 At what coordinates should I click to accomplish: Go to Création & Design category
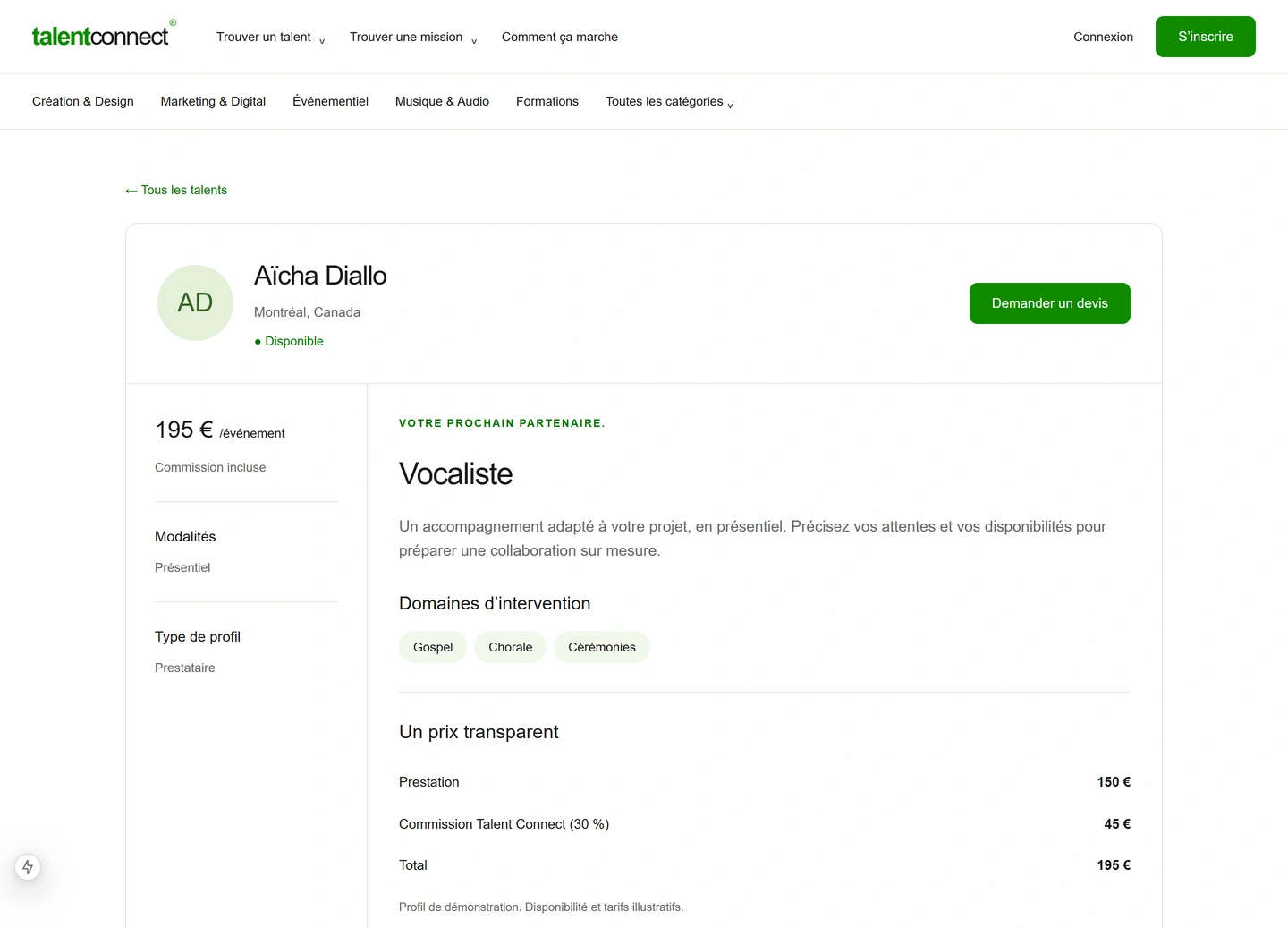[x=83, y=101]
